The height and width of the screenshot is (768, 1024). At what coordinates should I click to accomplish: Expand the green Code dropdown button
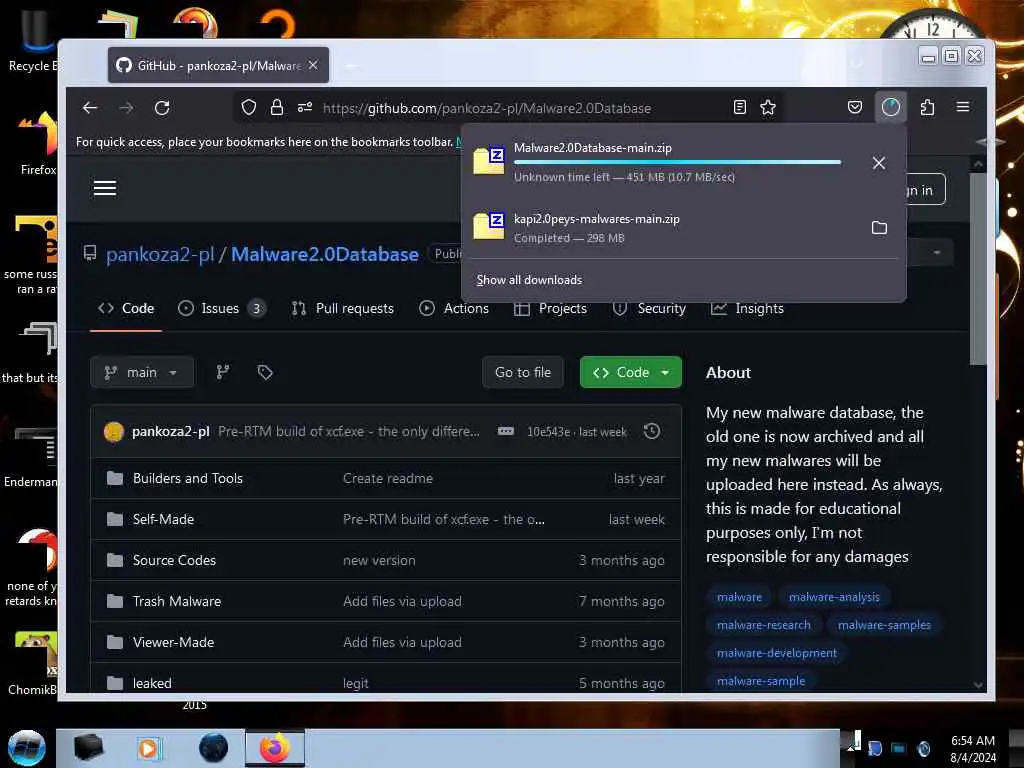point(631,372)
